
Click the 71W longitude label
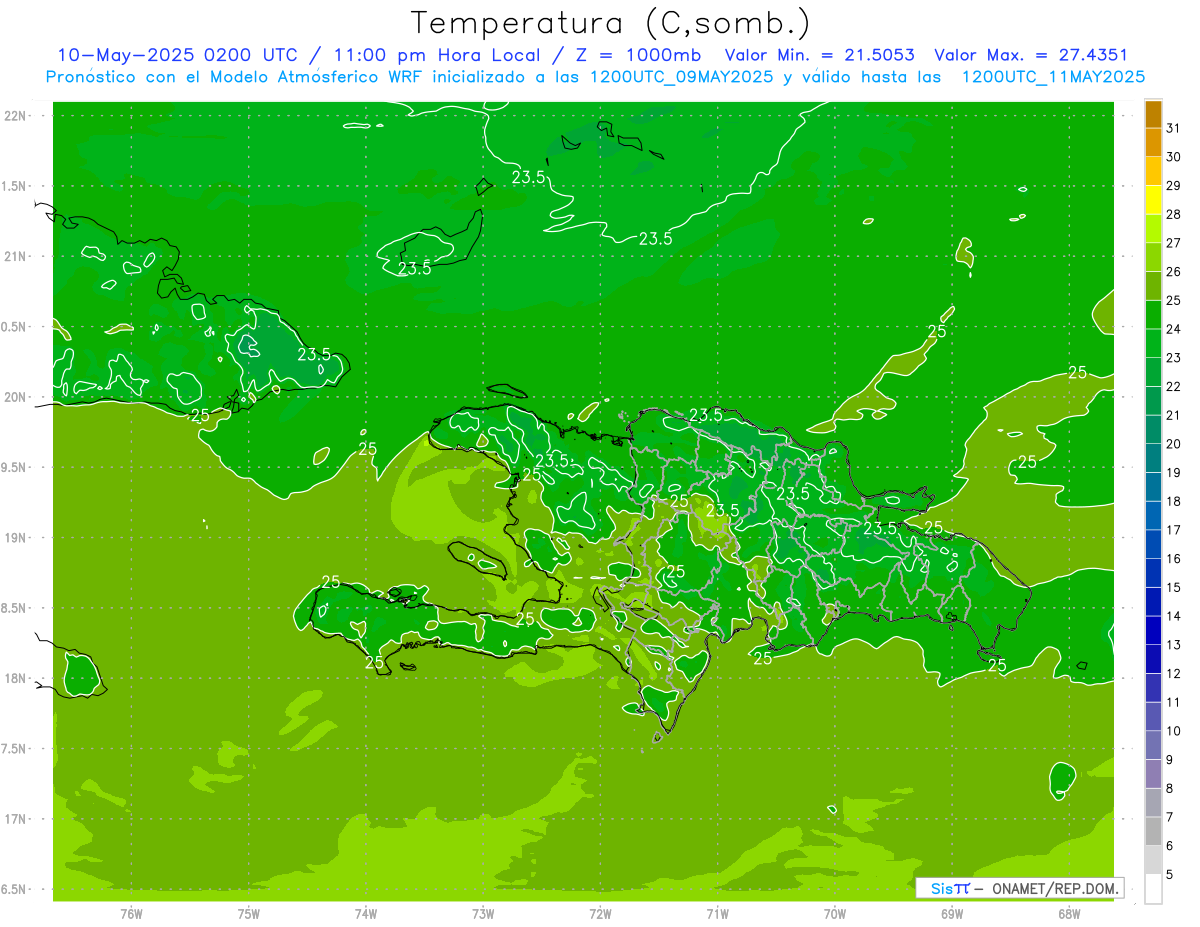coord(717,914)
